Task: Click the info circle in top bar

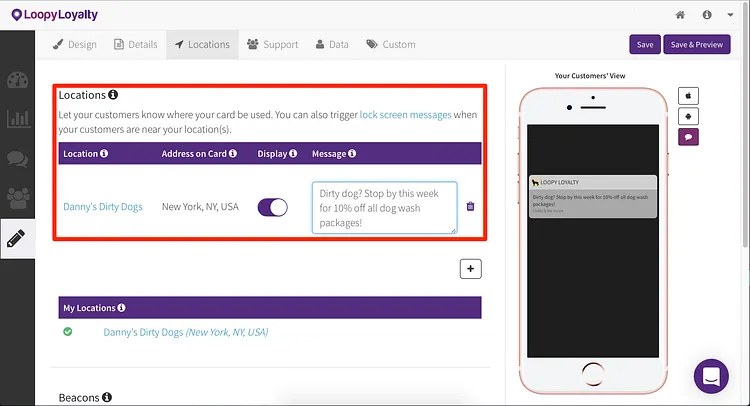Action: [706, 15]
